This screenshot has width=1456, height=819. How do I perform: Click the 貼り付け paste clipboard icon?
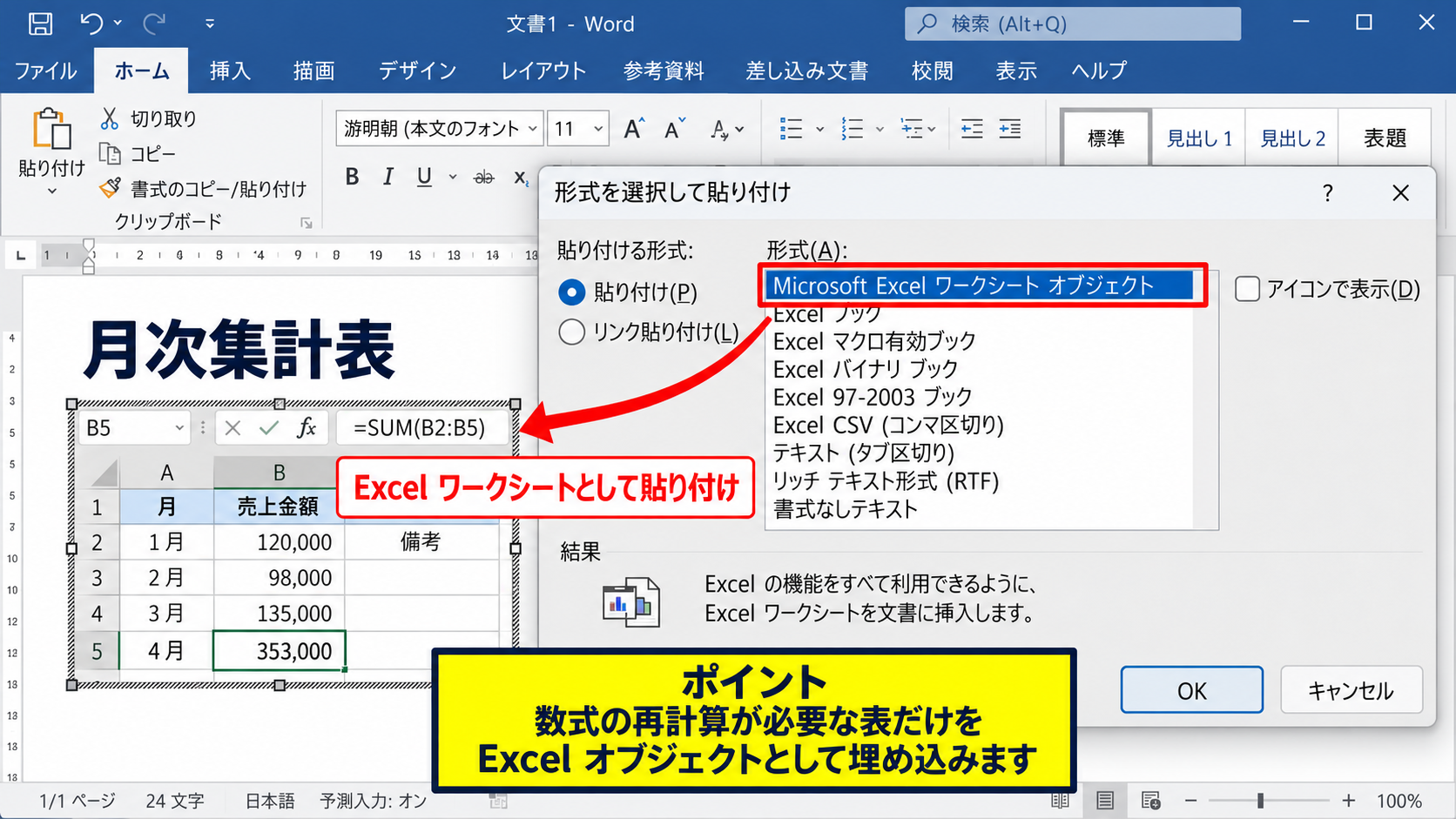51,130
